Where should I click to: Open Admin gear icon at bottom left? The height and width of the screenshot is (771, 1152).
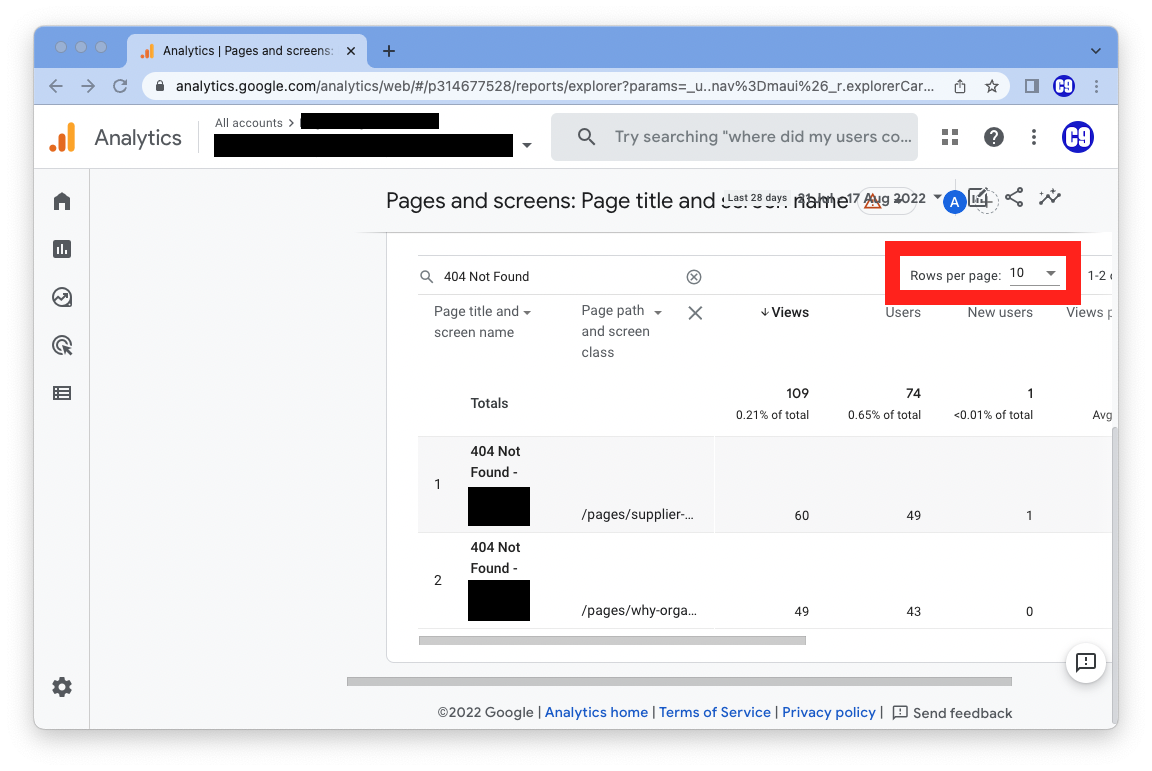(x=62, y=687)
